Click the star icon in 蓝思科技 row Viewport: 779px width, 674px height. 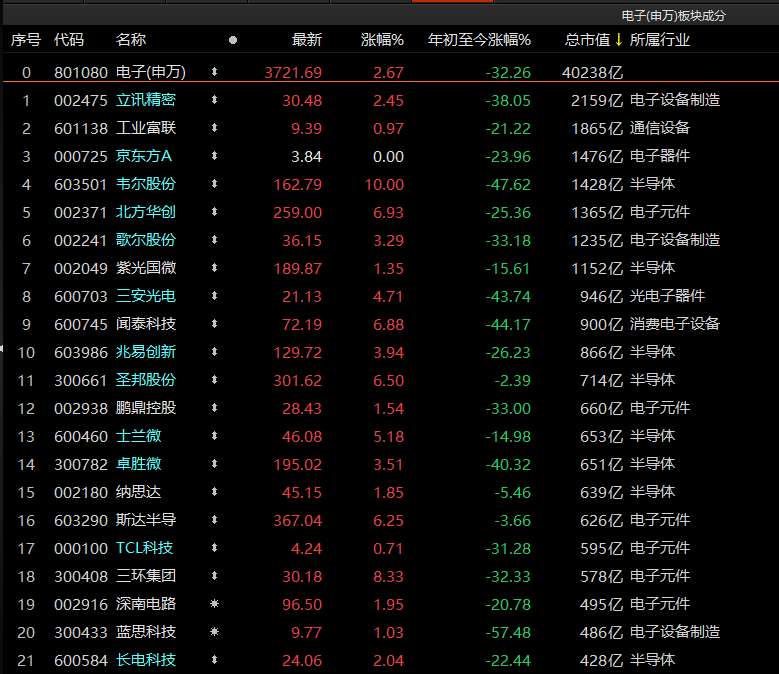(214, 632)
